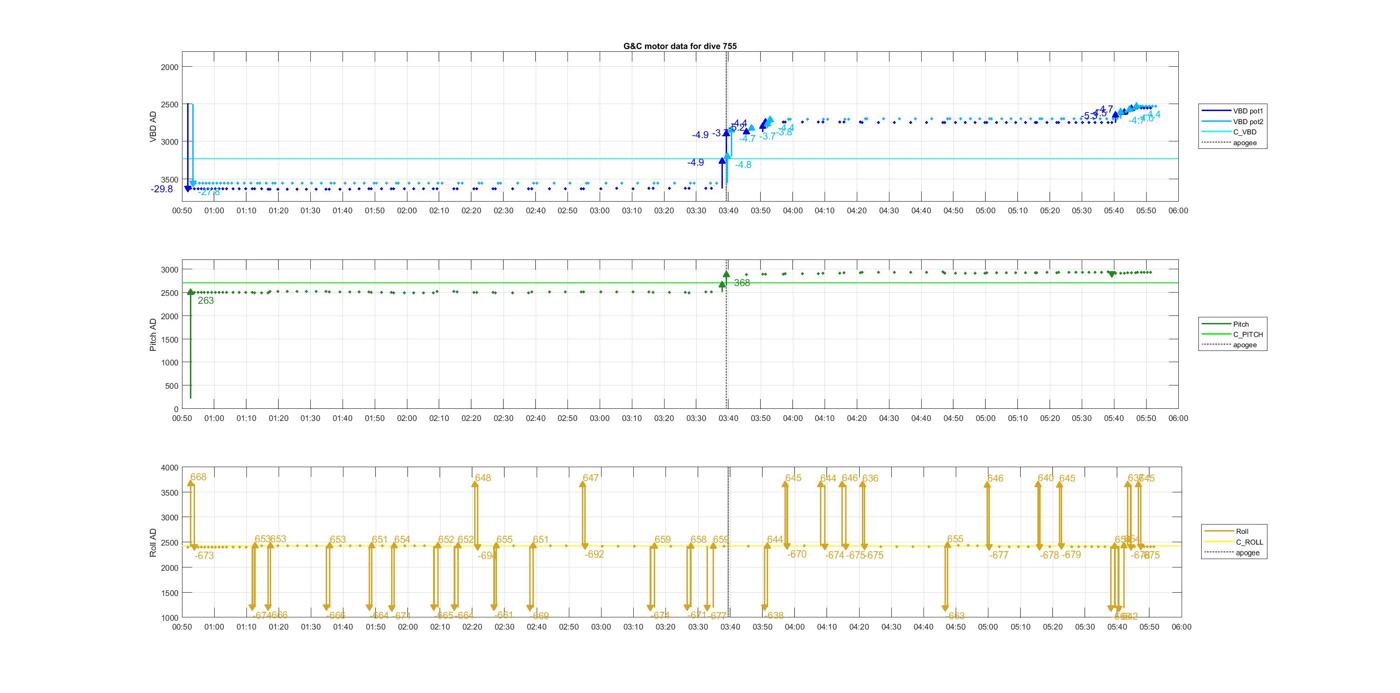Click the dark blue VBD arrow labeled -29.8

(187, 146)
